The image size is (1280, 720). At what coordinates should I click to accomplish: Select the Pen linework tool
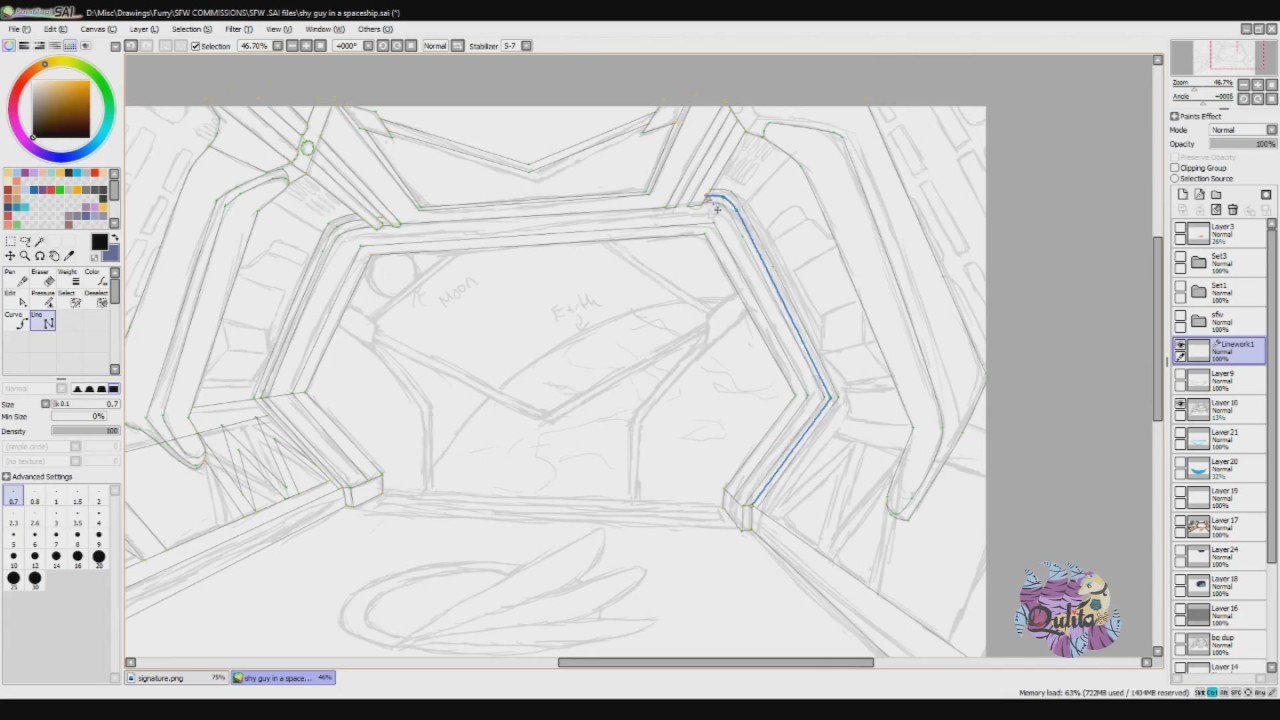[16, 277]
